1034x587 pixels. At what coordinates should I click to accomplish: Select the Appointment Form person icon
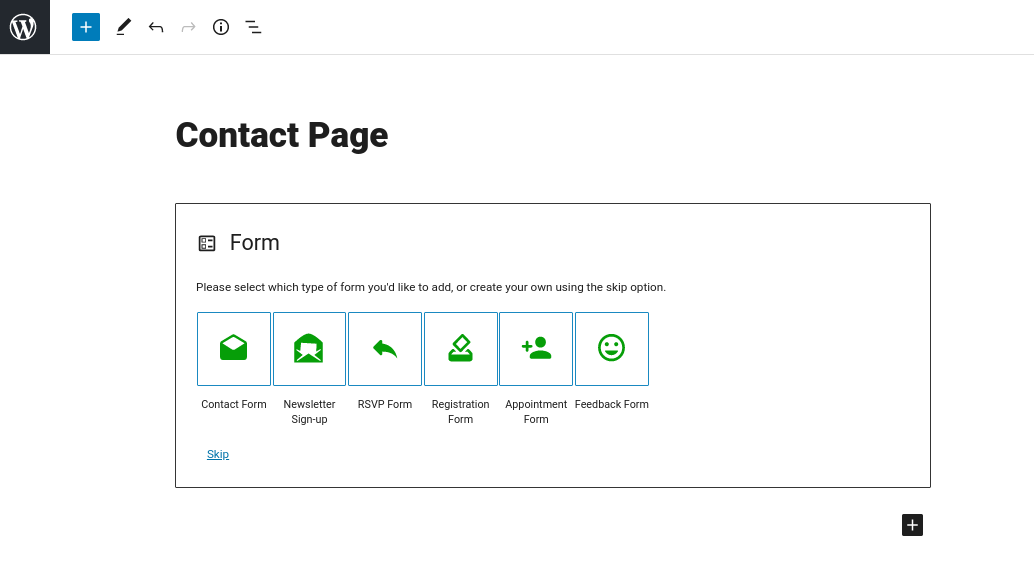(536, 348)
